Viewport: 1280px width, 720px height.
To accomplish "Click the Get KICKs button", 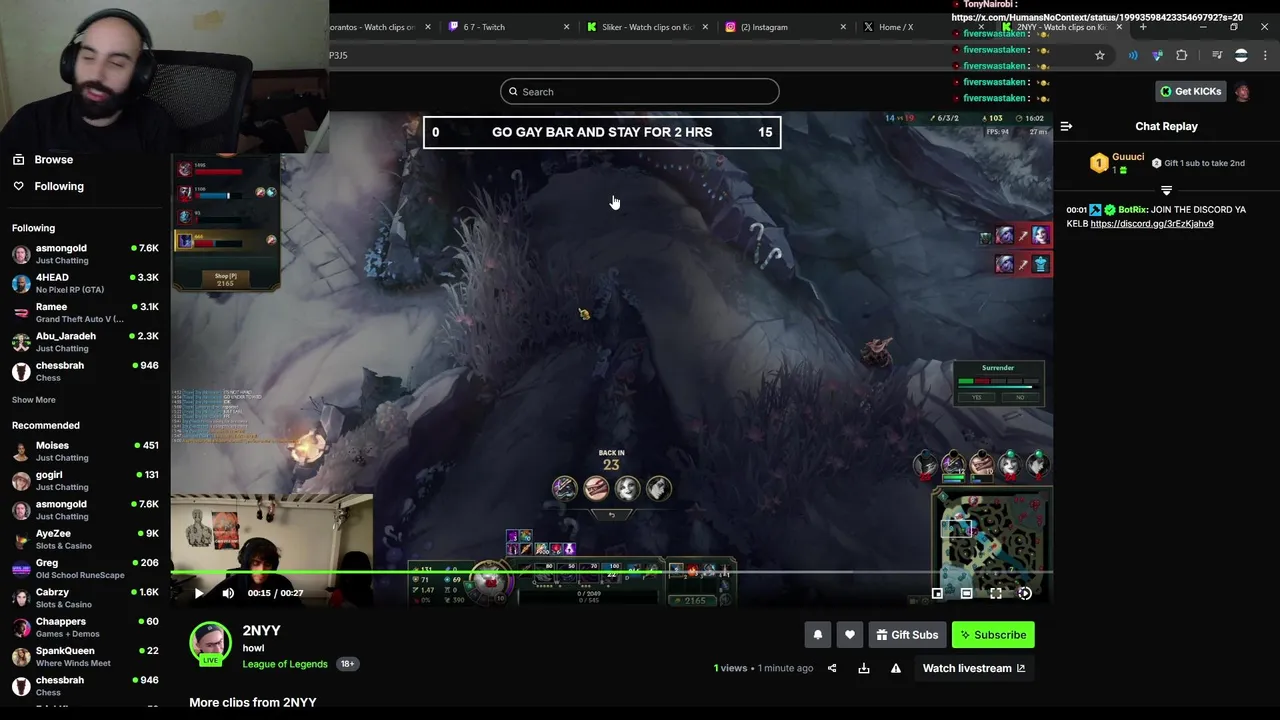I will pos(1190,91).
